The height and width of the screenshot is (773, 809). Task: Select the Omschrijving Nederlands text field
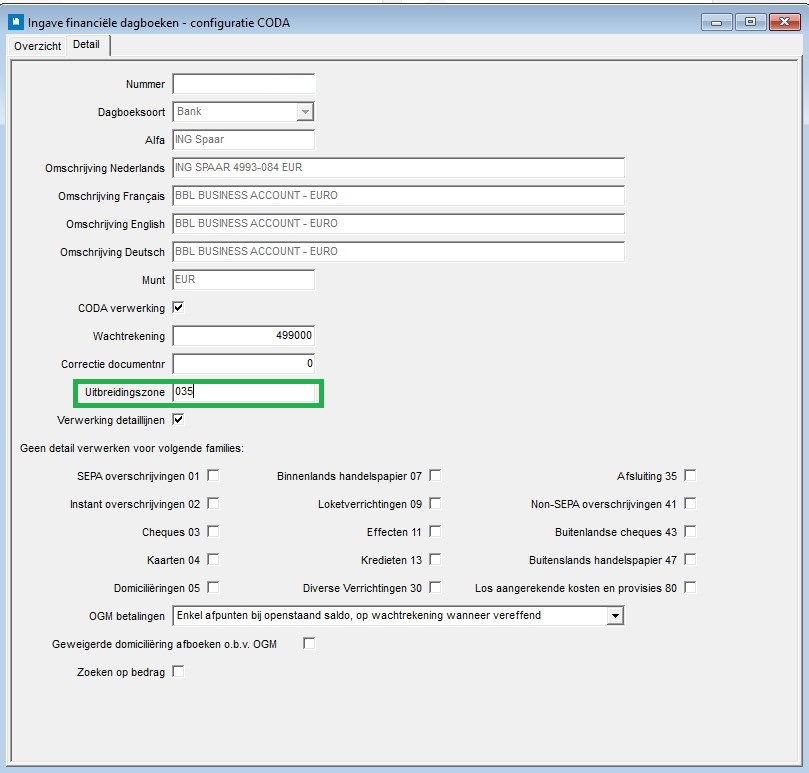(x=398, y=168)
